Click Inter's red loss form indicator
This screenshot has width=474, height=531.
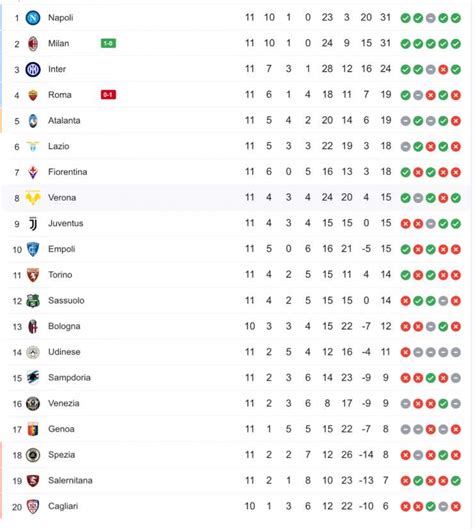click(443, 69)
